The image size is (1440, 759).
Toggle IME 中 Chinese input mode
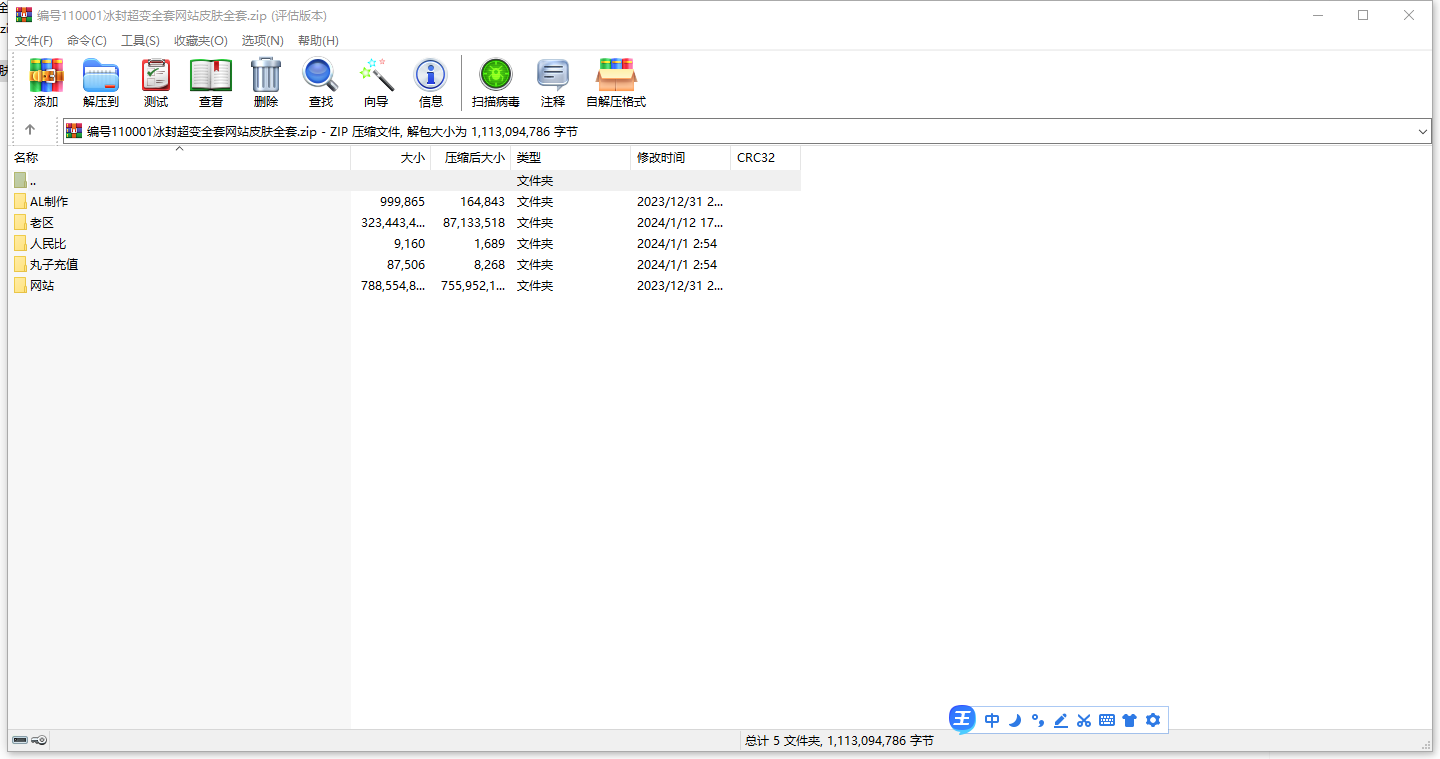[992, 720]
